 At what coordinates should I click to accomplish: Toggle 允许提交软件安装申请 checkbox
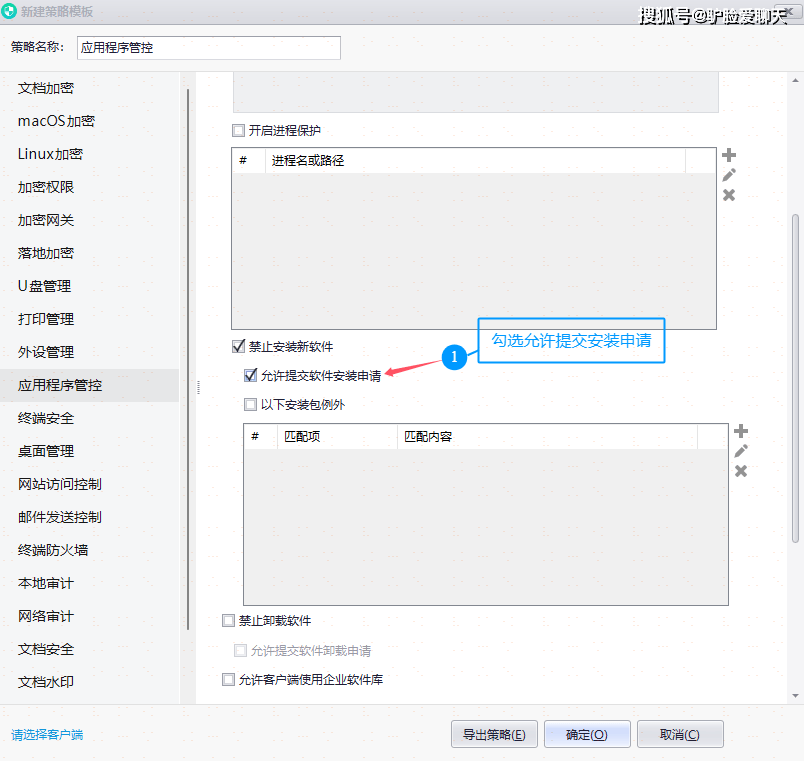point(250,375)
